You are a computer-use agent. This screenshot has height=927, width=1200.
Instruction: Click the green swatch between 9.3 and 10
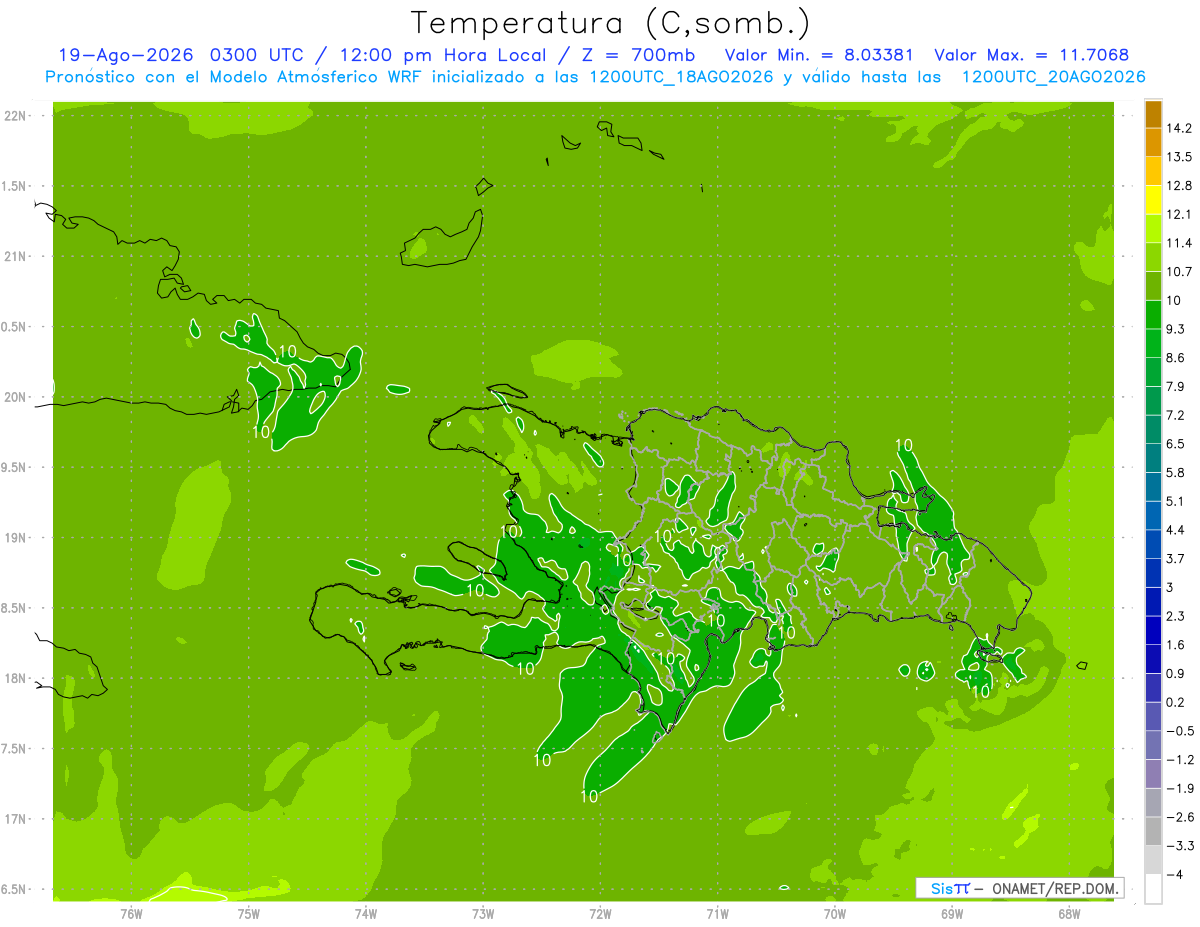click(1153, 314)
